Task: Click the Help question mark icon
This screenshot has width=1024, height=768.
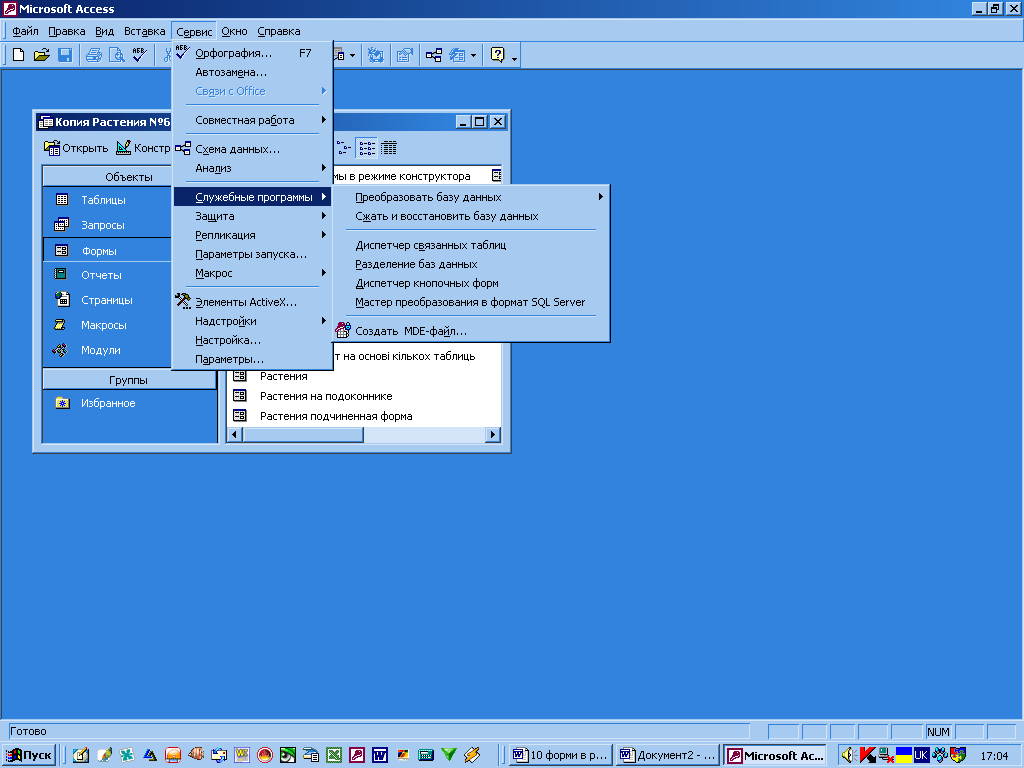Action: (498, 55)
